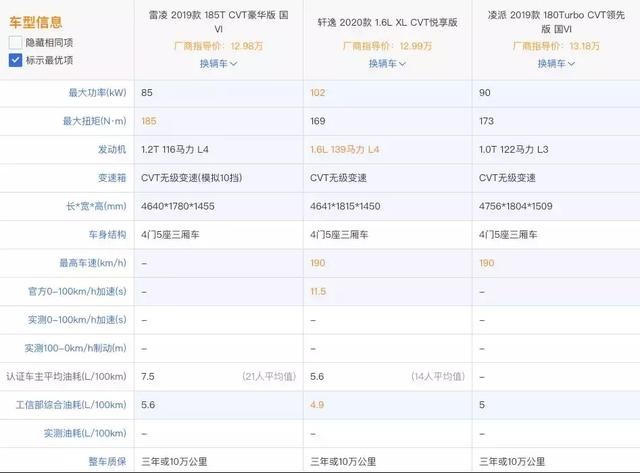Click the 车型信息 heading

click(x=36, y=22)
